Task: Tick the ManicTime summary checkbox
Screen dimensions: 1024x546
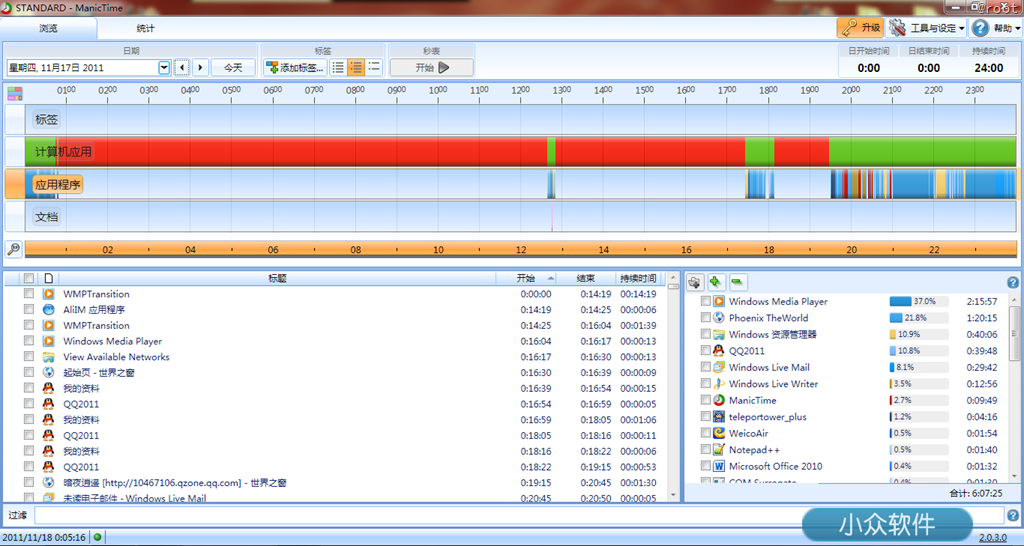Action: tap(705, 400)
